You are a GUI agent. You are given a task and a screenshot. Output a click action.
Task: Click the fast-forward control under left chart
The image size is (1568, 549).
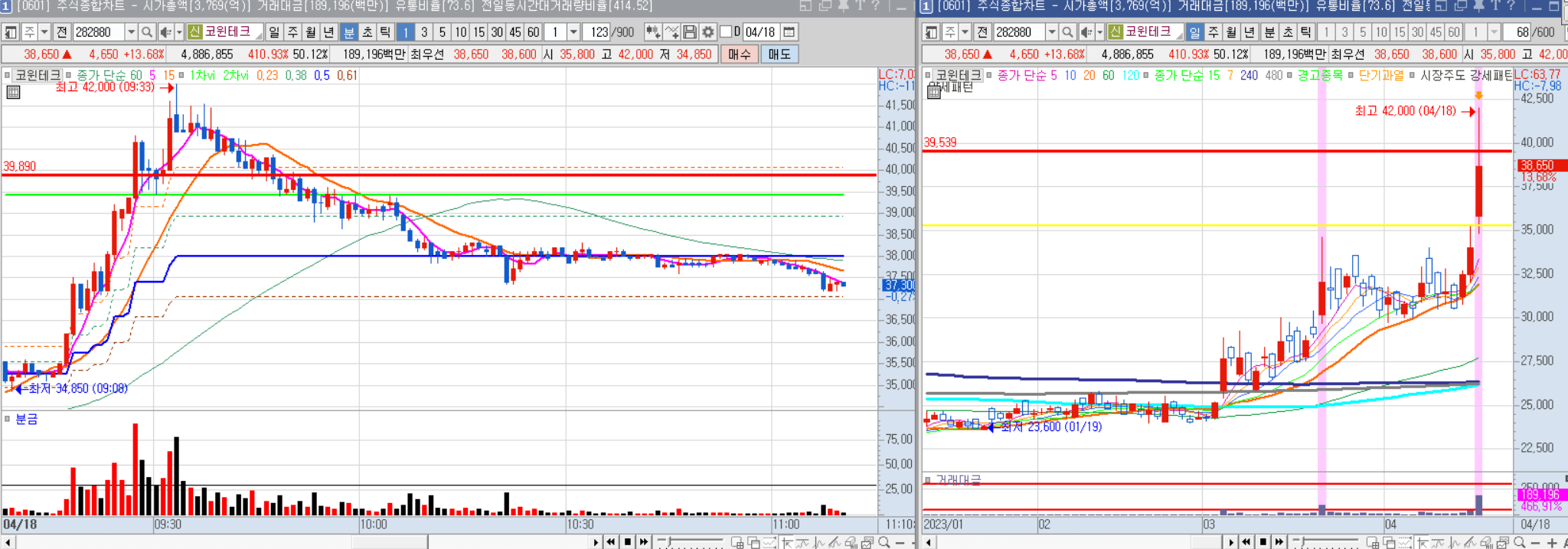click(x=645, y=542)
